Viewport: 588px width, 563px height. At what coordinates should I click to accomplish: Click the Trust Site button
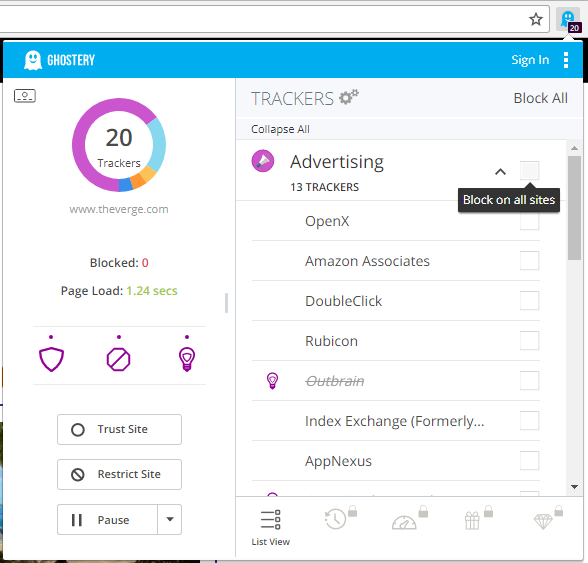(x=119, y=429)
